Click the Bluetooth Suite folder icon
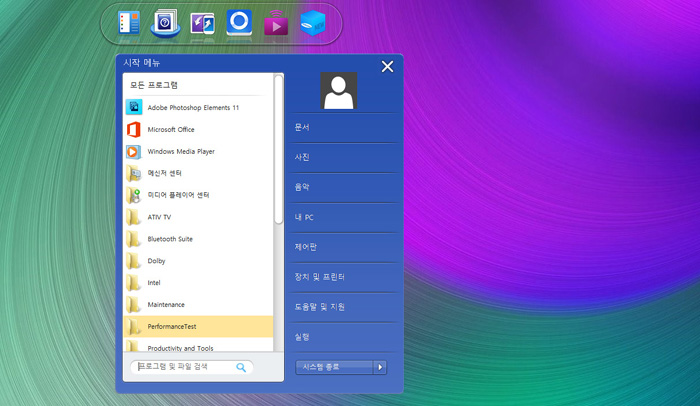700x406 pixels. pos(133,239)
